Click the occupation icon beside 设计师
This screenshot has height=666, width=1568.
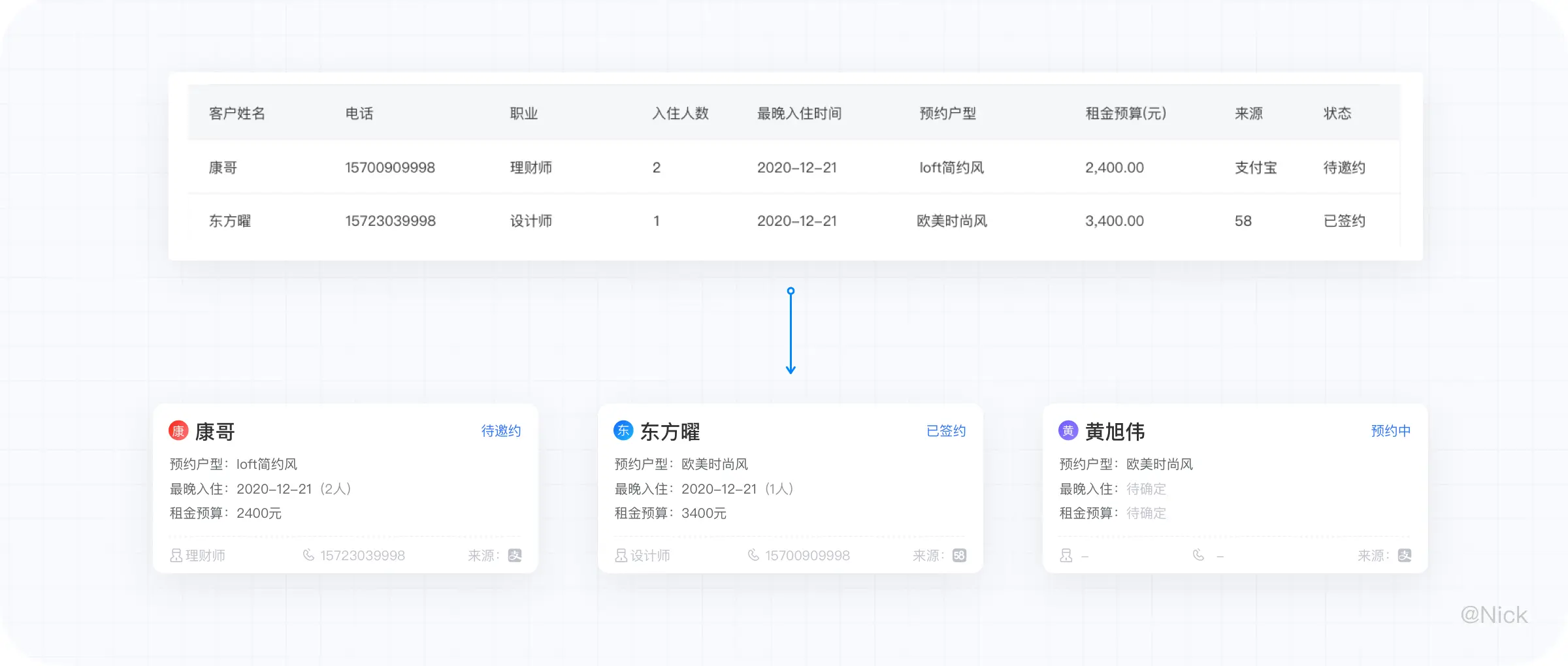tap(621, 556)
